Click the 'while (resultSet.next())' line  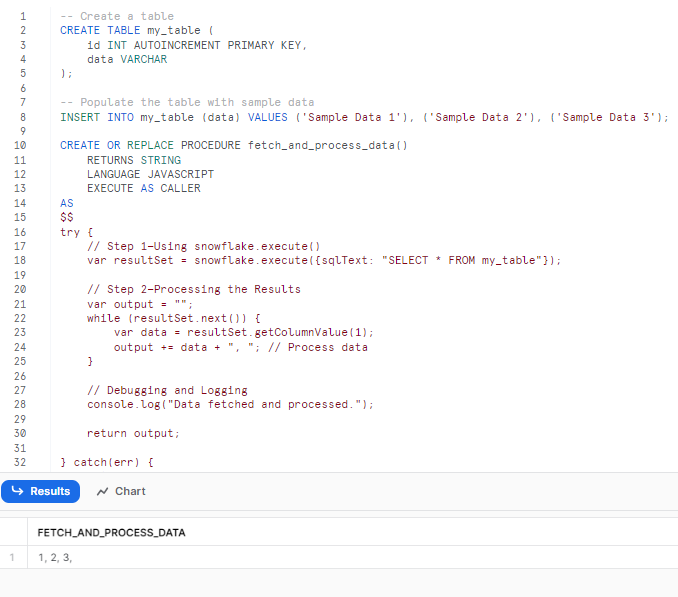point(174,318)
